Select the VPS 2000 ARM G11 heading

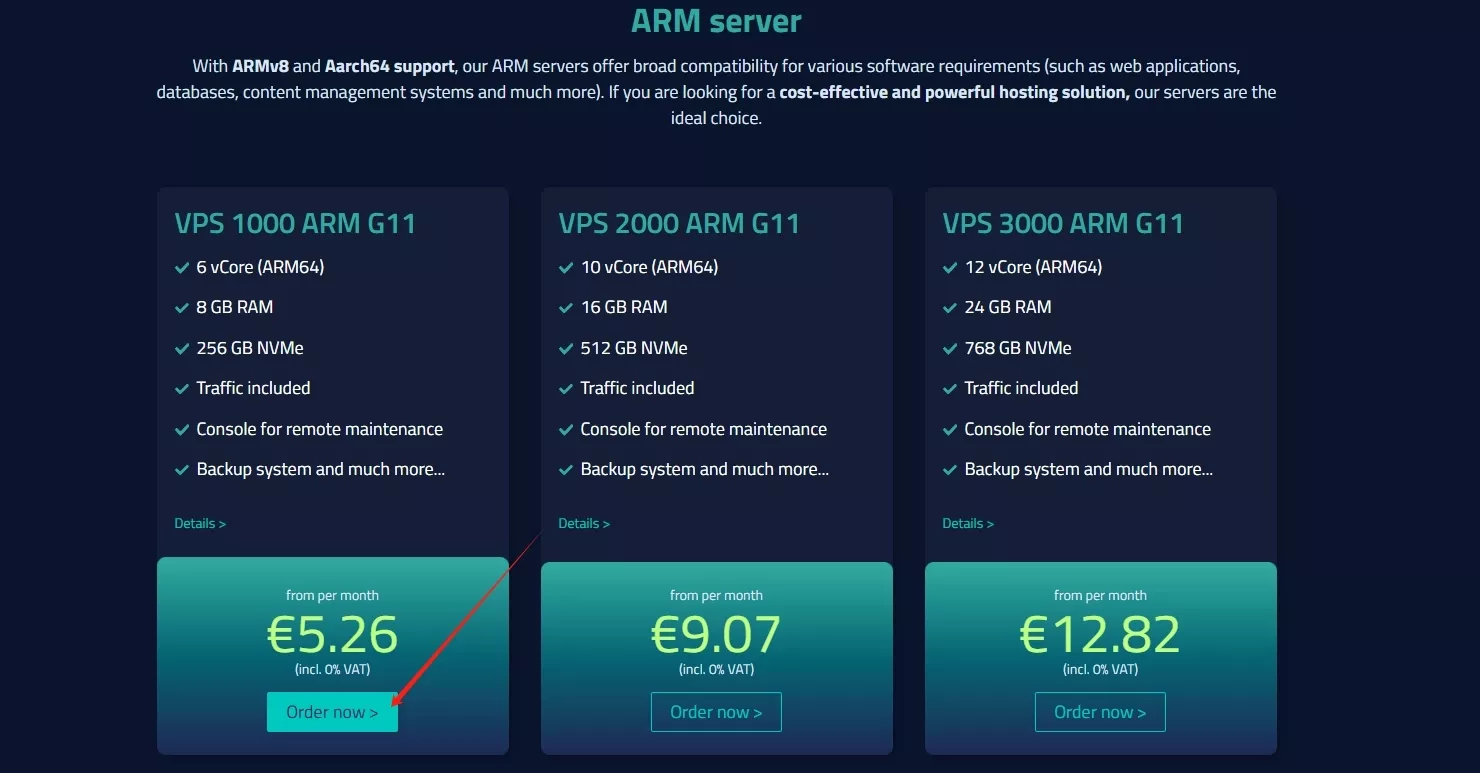[679, 223]
